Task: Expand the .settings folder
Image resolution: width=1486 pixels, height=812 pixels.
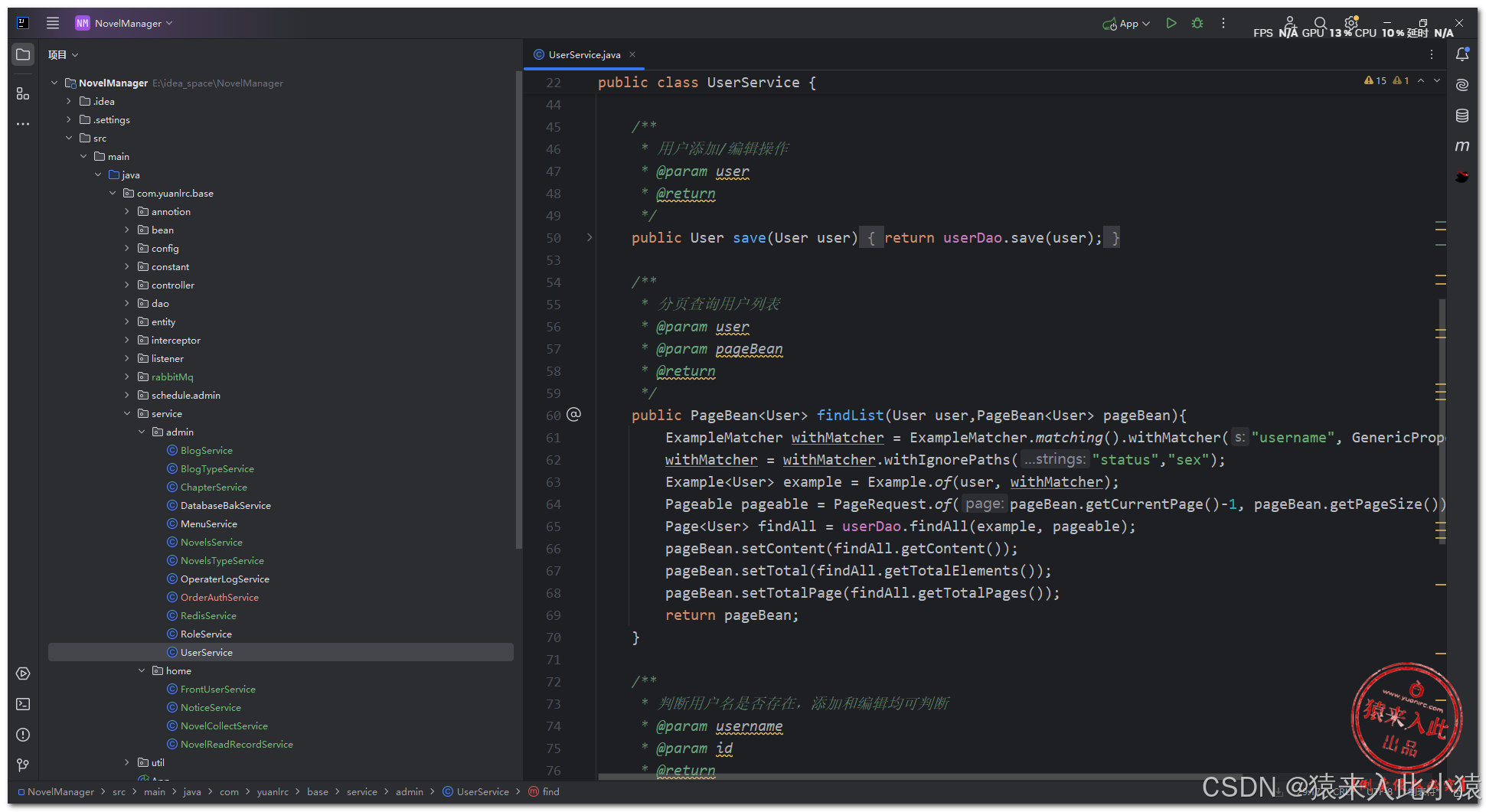Action: 69,119
